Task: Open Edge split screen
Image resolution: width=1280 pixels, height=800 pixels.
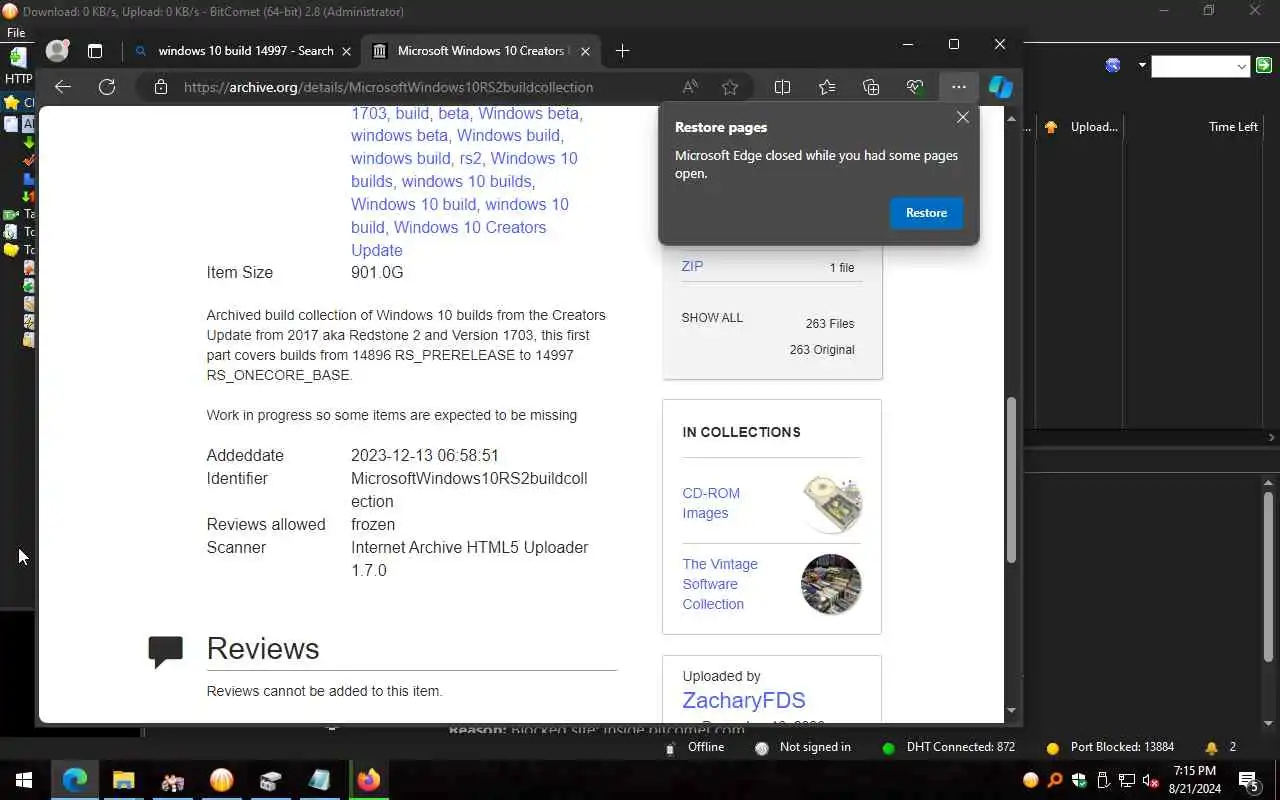Action: (x=783, y=87)
